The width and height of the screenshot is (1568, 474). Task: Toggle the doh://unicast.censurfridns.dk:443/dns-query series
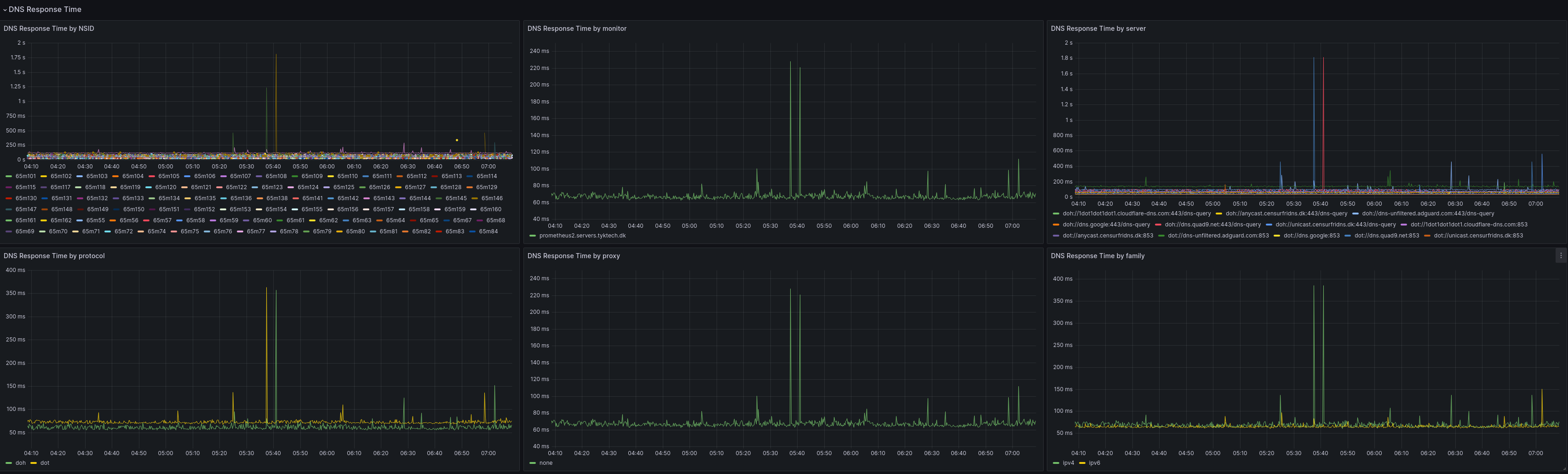click(1335, 225)
